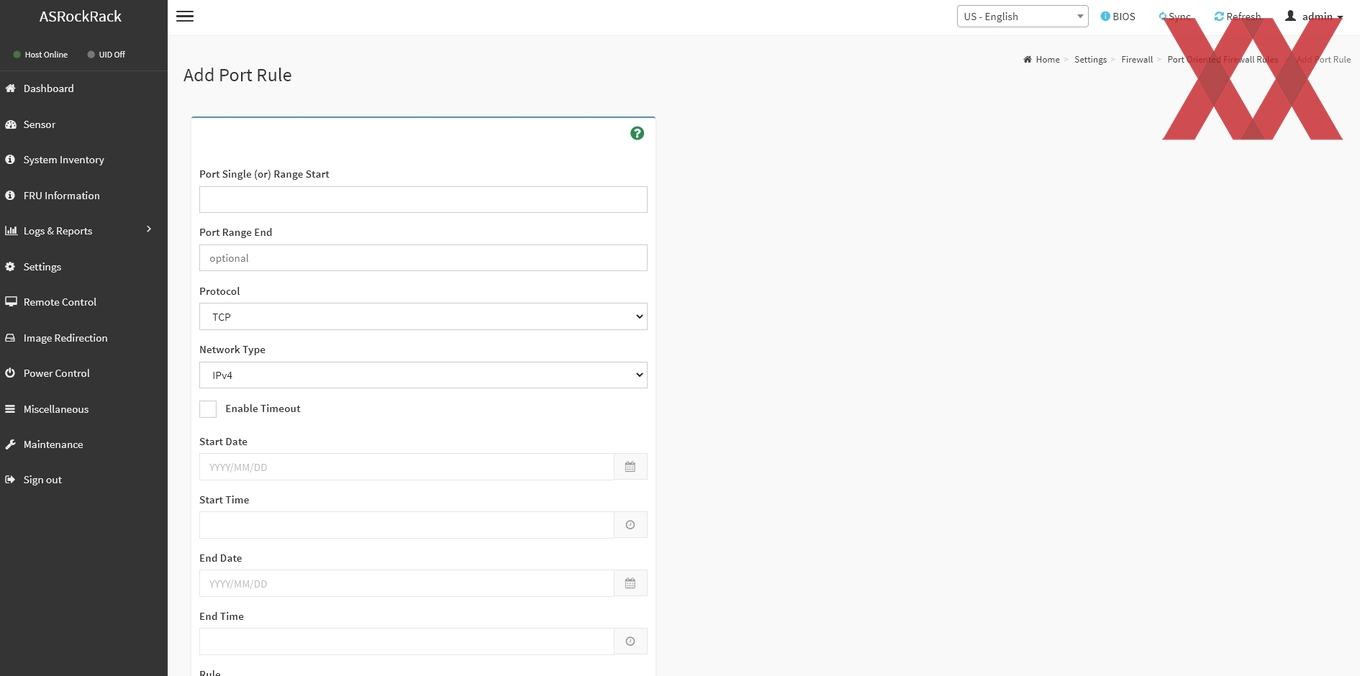The height and width of the screenshot is (676, 1360).
Task: Open the End Date calendar picker icon
Action: pyautogui.click(x=630, y=583)
